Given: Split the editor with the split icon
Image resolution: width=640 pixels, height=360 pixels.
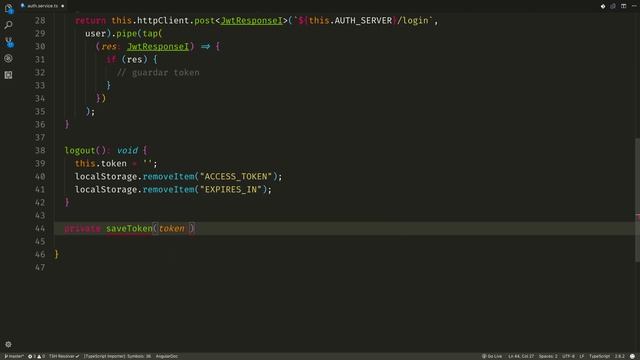Looking at the screenshot, I should [x=623, y=6].
